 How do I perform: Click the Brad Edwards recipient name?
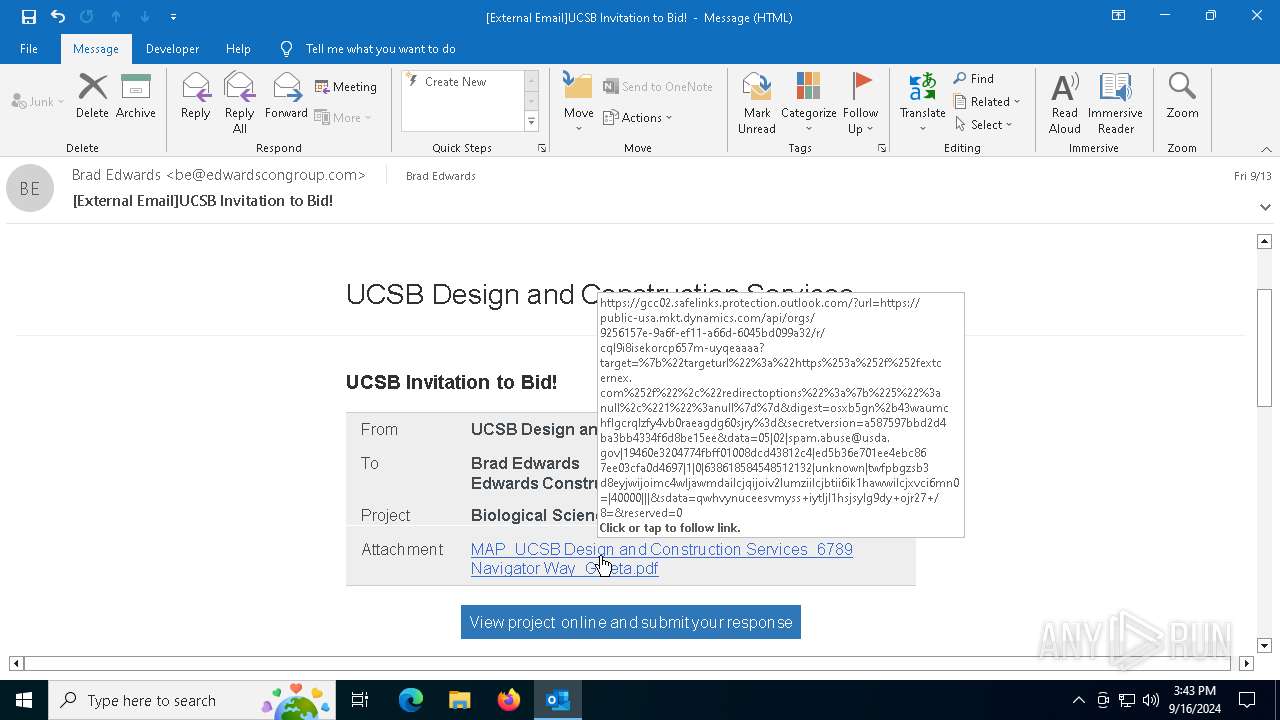click(x=441, y=176)
